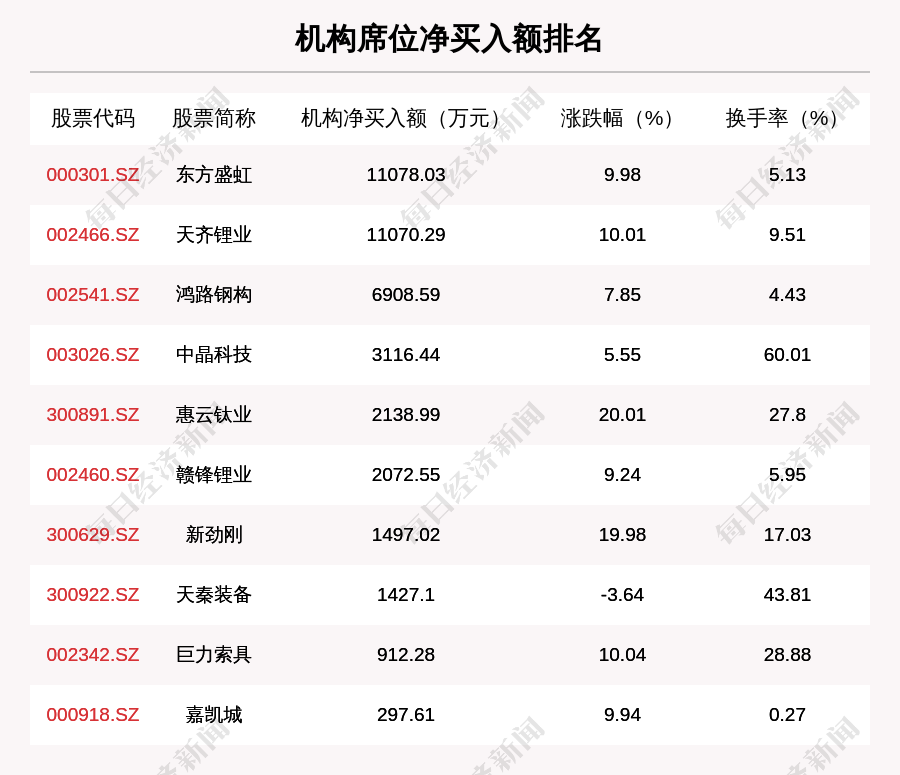Click 天秦装备 change value -3.64
900x775 pixels.
coord(622,595)
